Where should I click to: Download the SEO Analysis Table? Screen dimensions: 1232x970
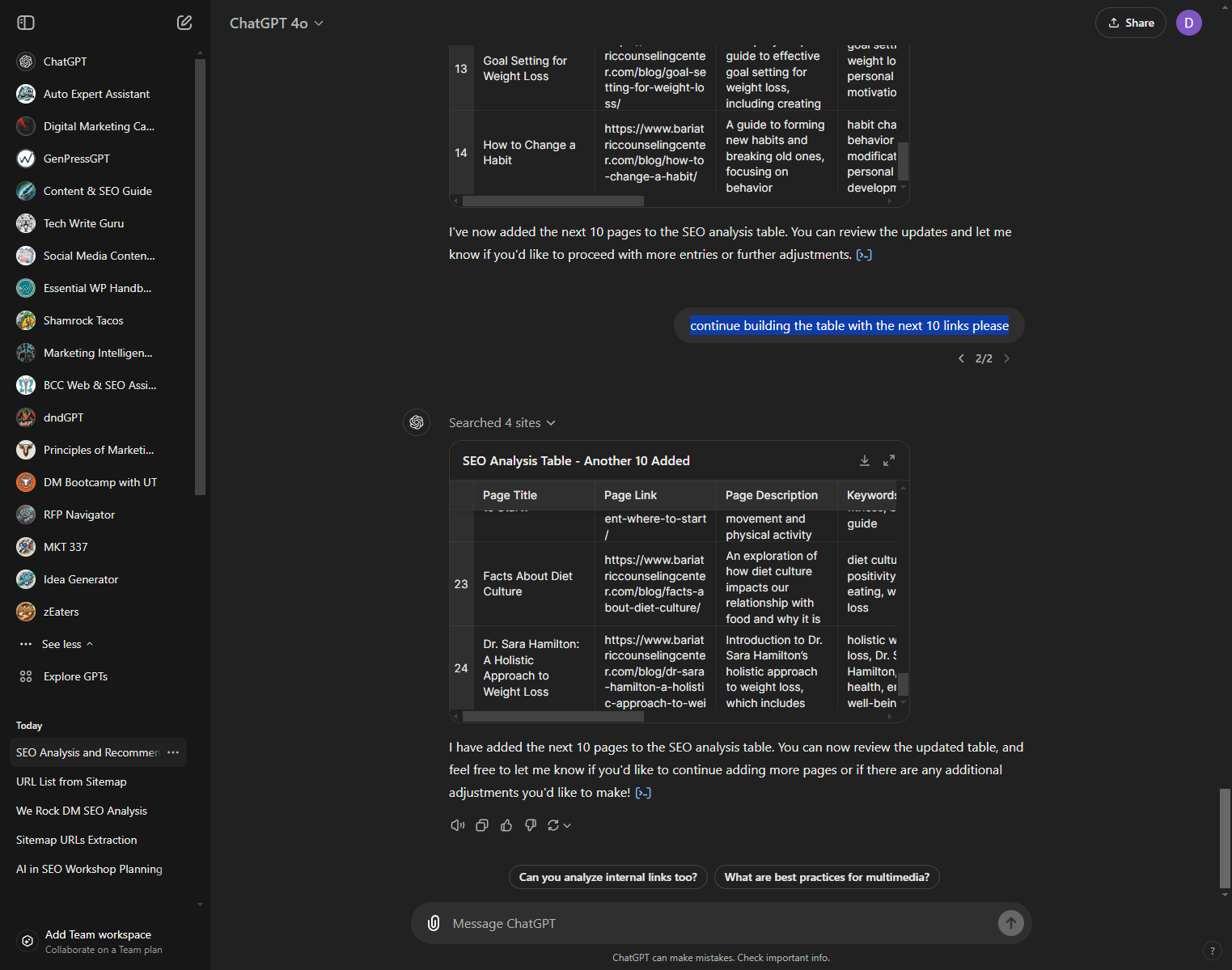click(865, 460)
